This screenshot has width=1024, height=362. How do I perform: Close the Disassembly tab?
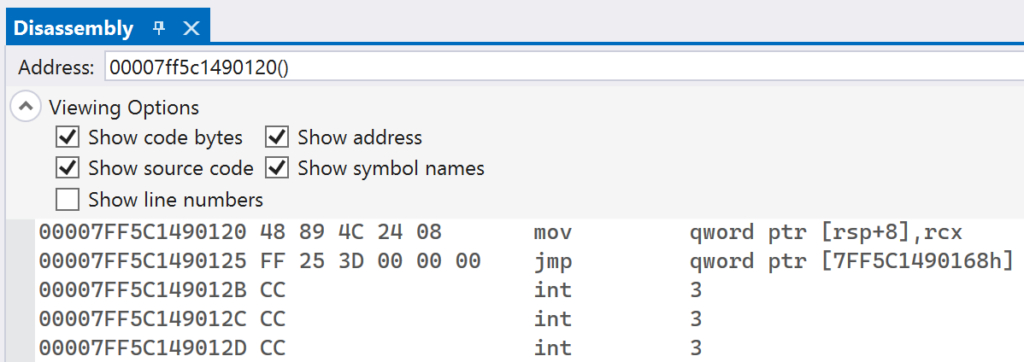coord(191,28)
